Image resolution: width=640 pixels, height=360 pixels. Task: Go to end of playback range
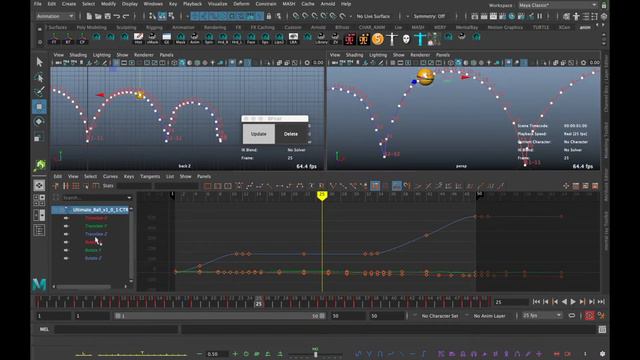(x=601, y=302)
